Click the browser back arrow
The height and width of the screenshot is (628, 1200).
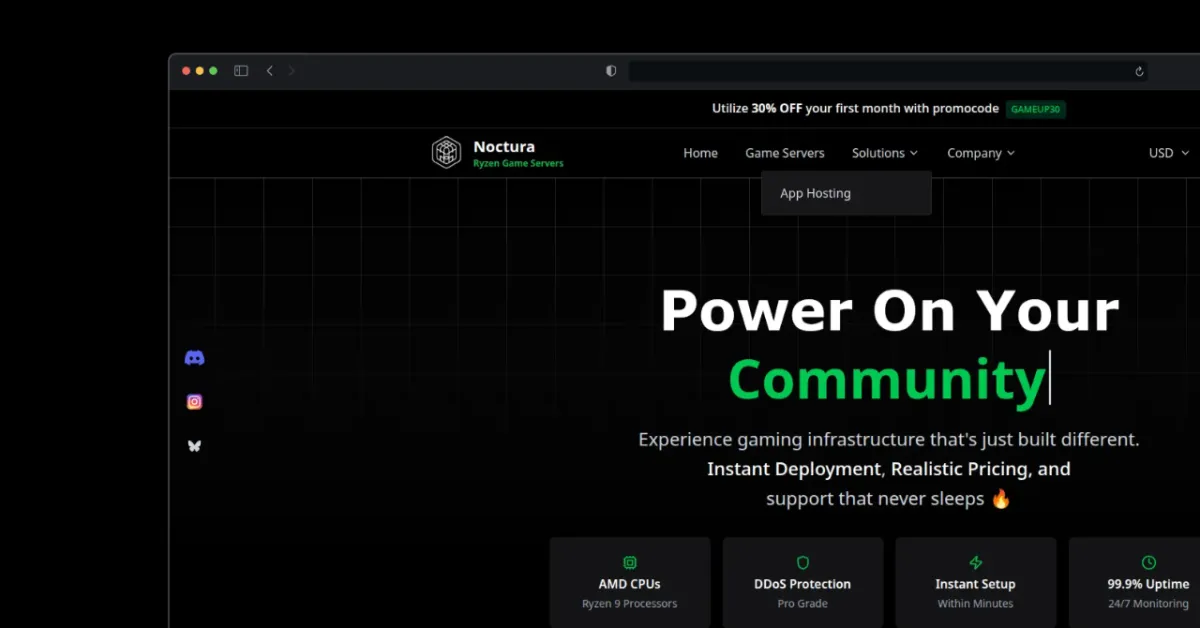[x=270, y=71]
